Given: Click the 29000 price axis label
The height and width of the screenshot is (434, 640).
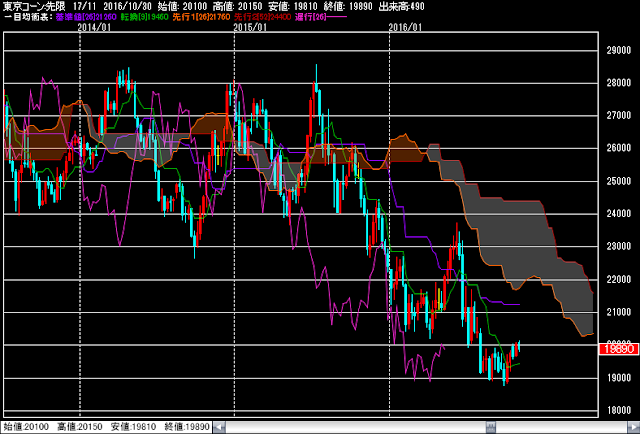Looking at the screenshot, I should click(619, 50).
